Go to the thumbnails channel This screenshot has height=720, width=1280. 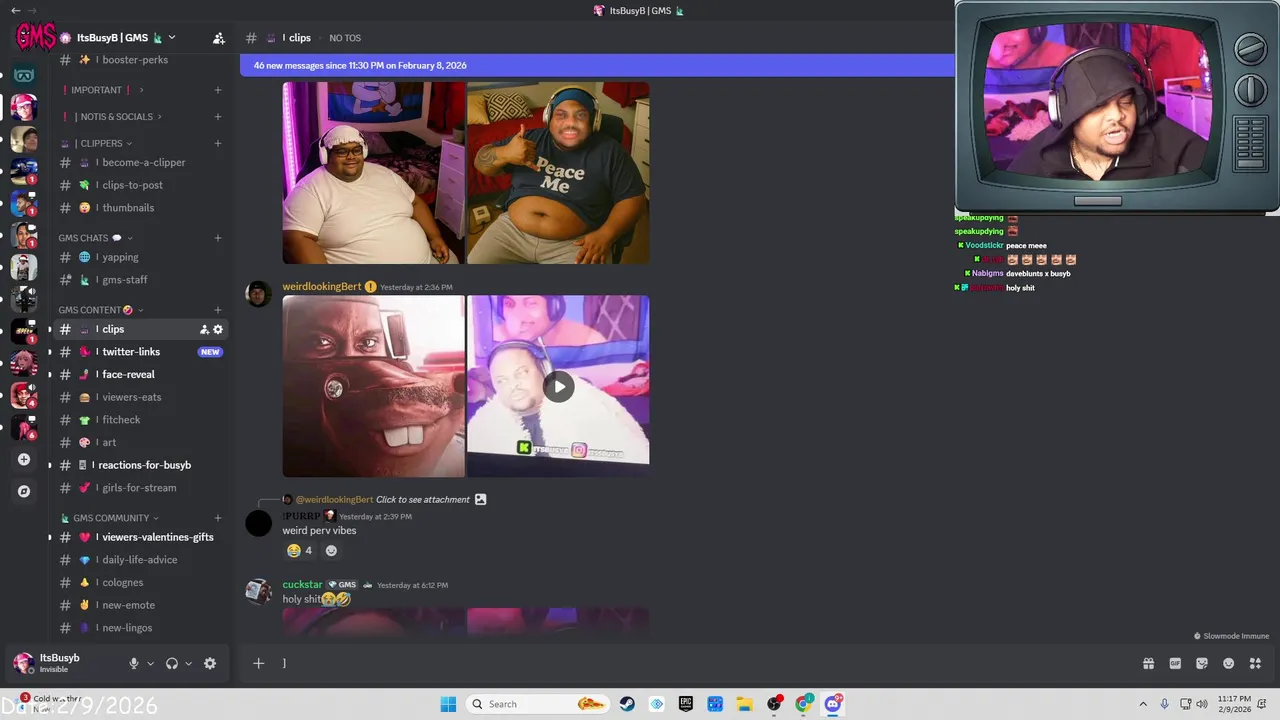point(140,208)
